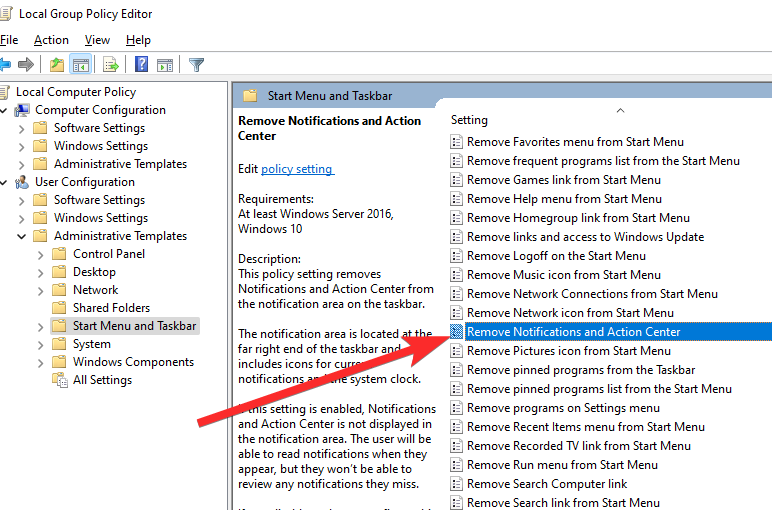Open the Help menu
This screenshot has height=510, width=772.
(x=138, y=40)
